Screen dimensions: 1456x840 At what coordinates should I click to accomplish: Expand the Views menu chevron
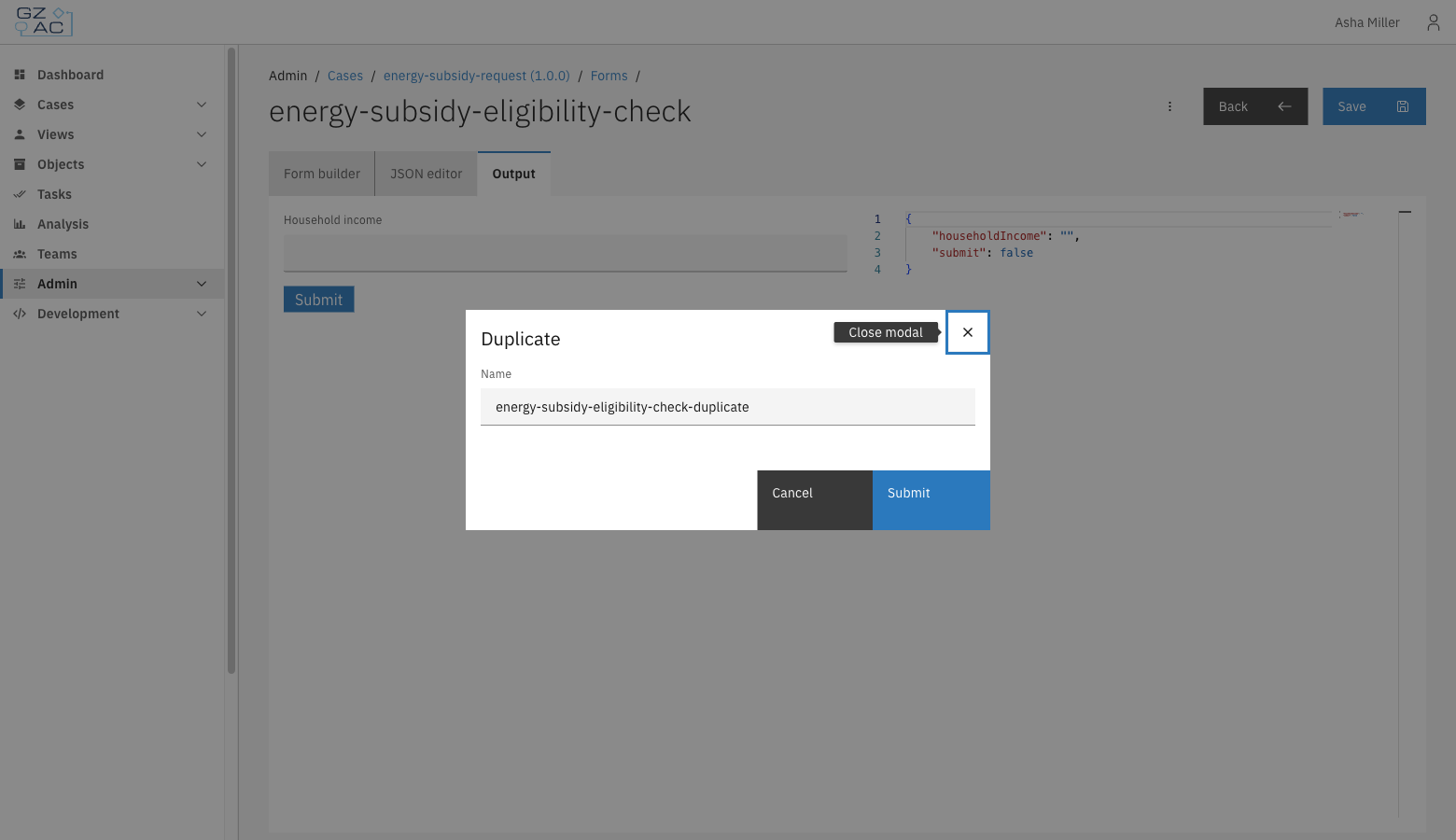pyautogui.click(x=202, y=134)
